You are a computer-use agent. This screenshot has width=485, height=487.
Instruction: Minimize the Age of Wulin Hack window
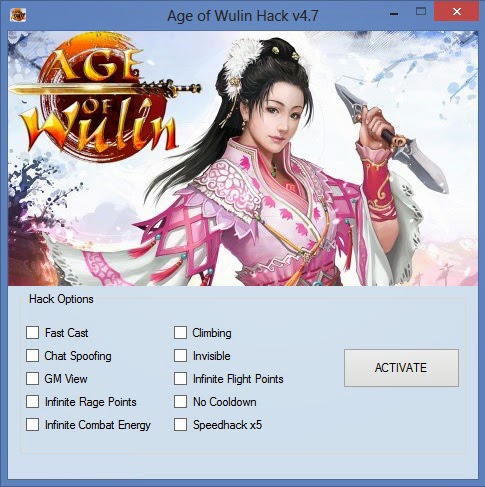[394, 14]
